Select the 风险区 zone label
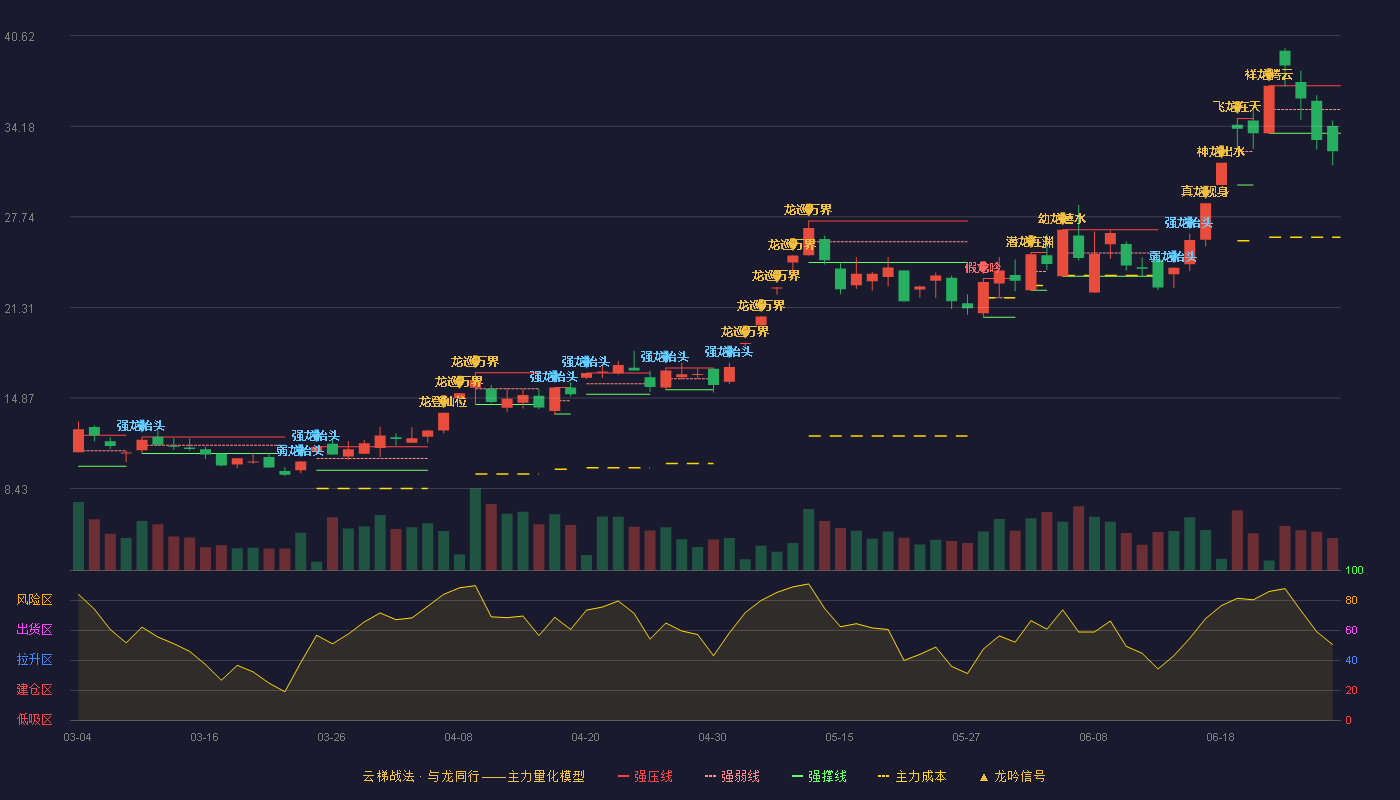 pyautogui.click(x=34, y=600)
